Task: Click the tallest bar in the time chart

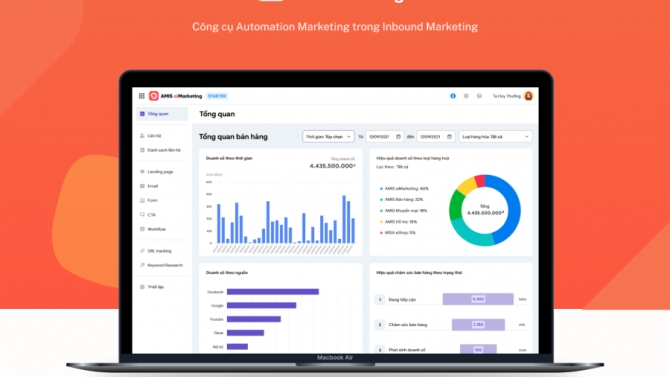Action: pyautogui.click(x=344, y=219)
